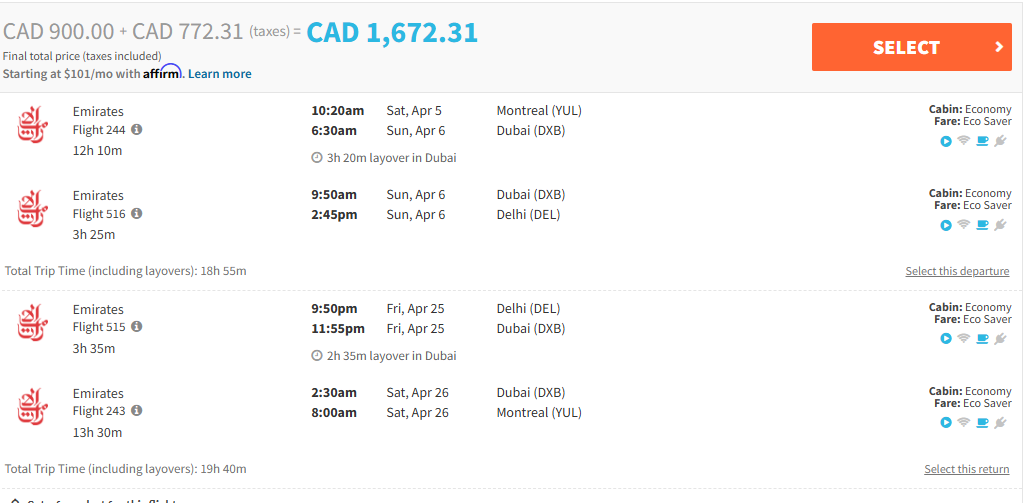Click Emirates logo next to Flight 243
The image size is (1027, 503).
[x=32, y=407]
